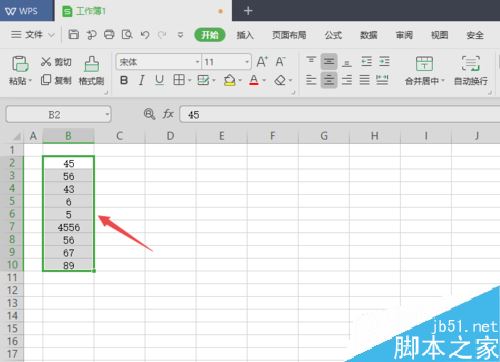
Task: Open the font name dropdown
Action: 197,62
